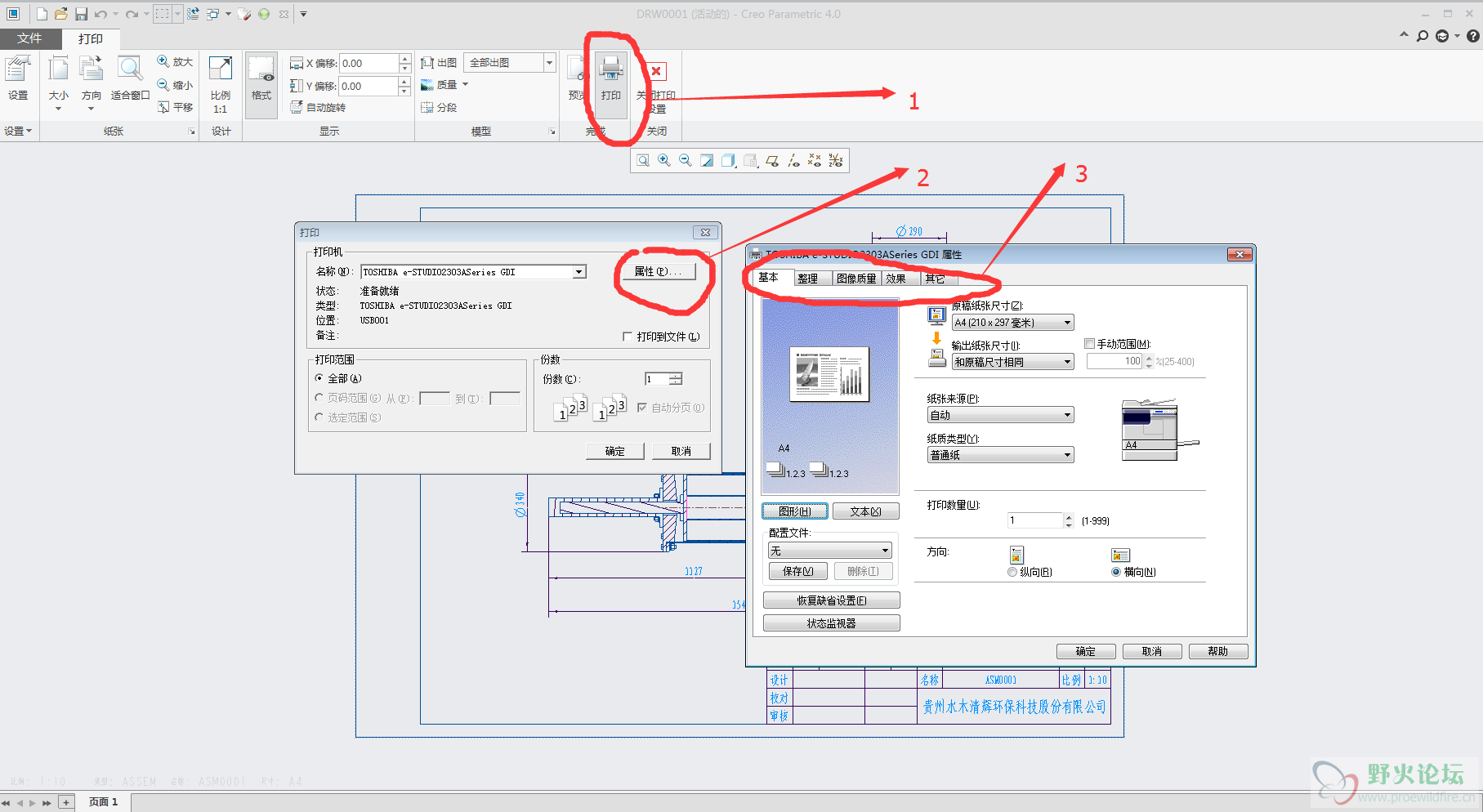
Task: Click the 恢复缺省设置 restore defaults button
Action: pos(832,600)
